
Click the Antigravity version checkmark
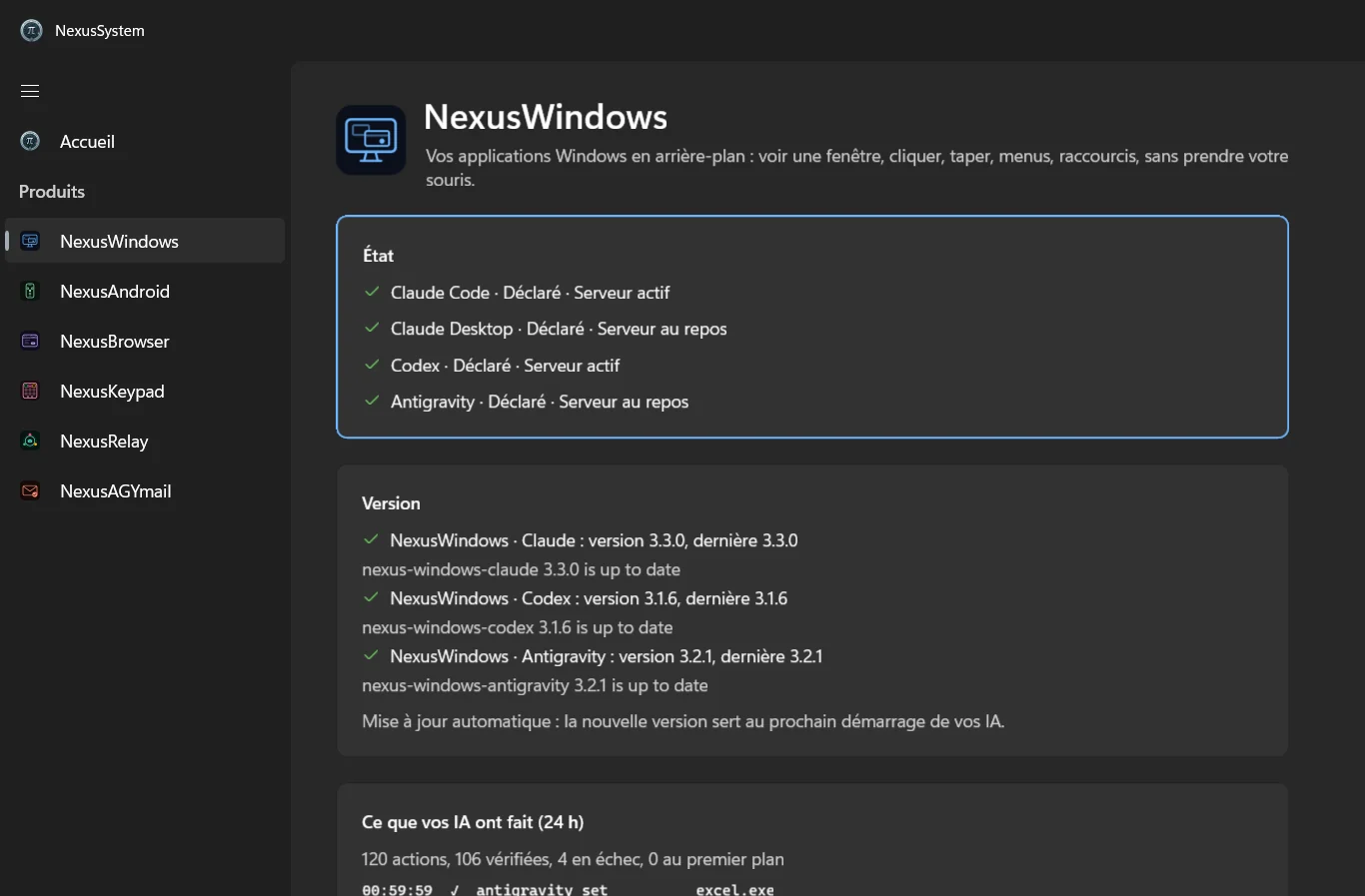click(371, 655)
